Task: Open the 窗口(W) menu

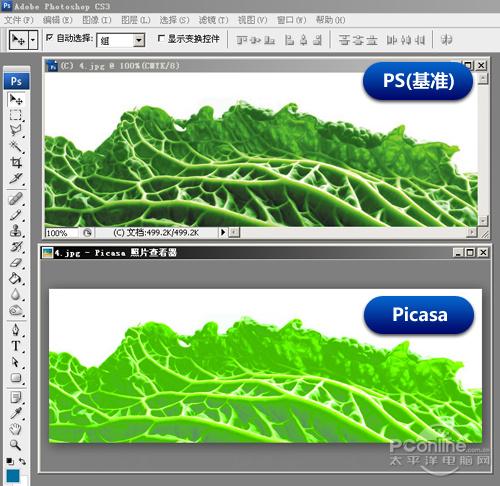Action: [x=292, y=20]
